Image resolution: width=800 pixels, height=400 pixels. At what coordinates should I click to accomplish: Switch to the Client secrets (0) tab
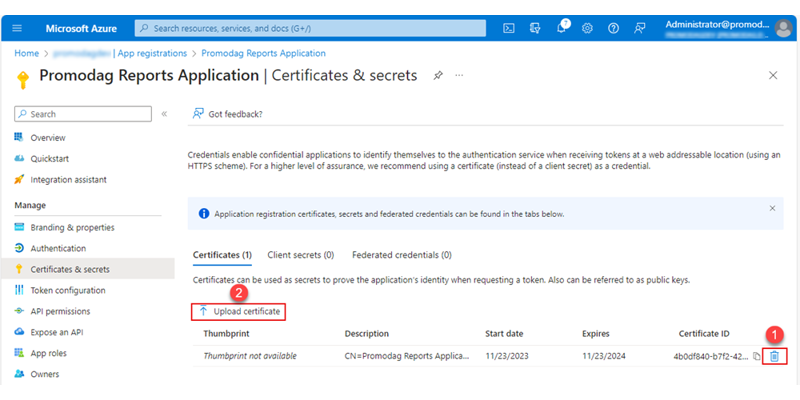coord(301,255)
